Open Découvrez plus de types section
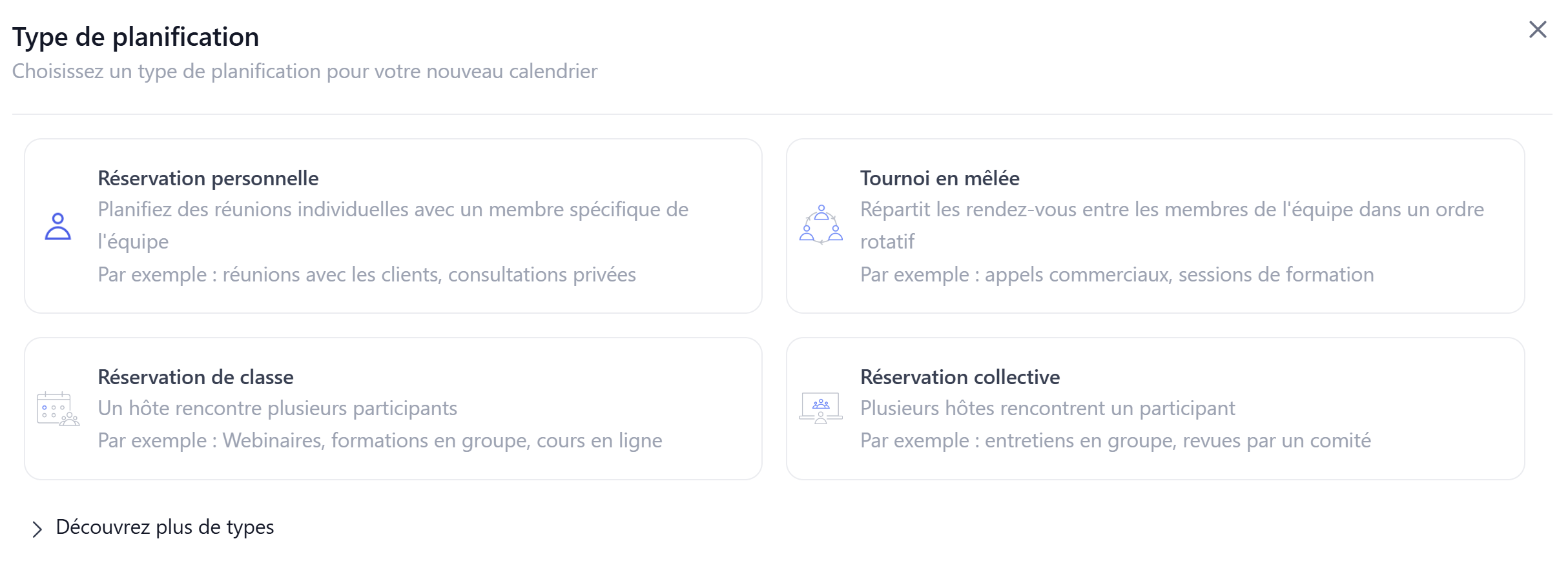The width and height of the screenshot is (1568, 561). click(x=165, y=527)
